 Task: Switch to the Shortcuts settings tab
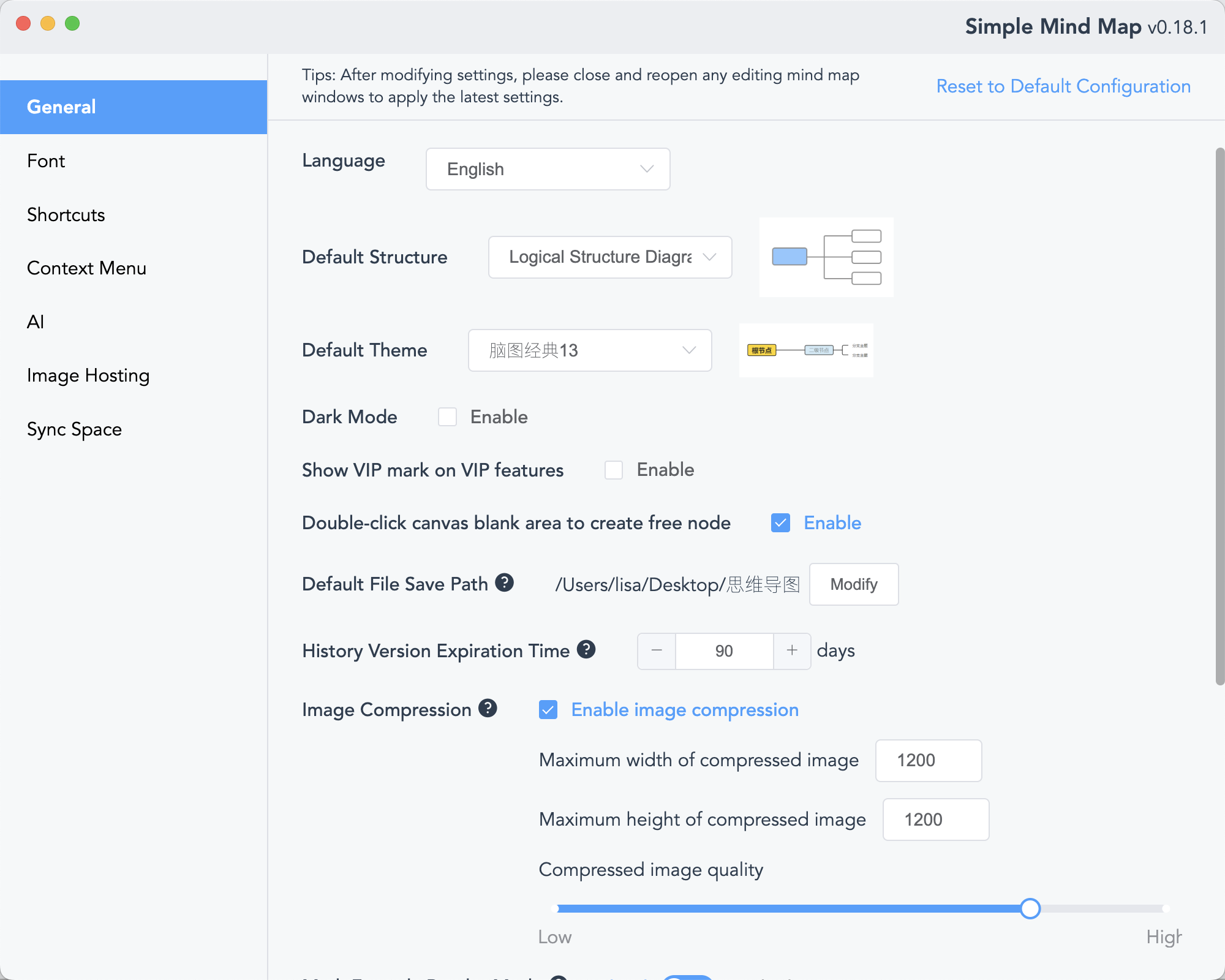[66, 214]
